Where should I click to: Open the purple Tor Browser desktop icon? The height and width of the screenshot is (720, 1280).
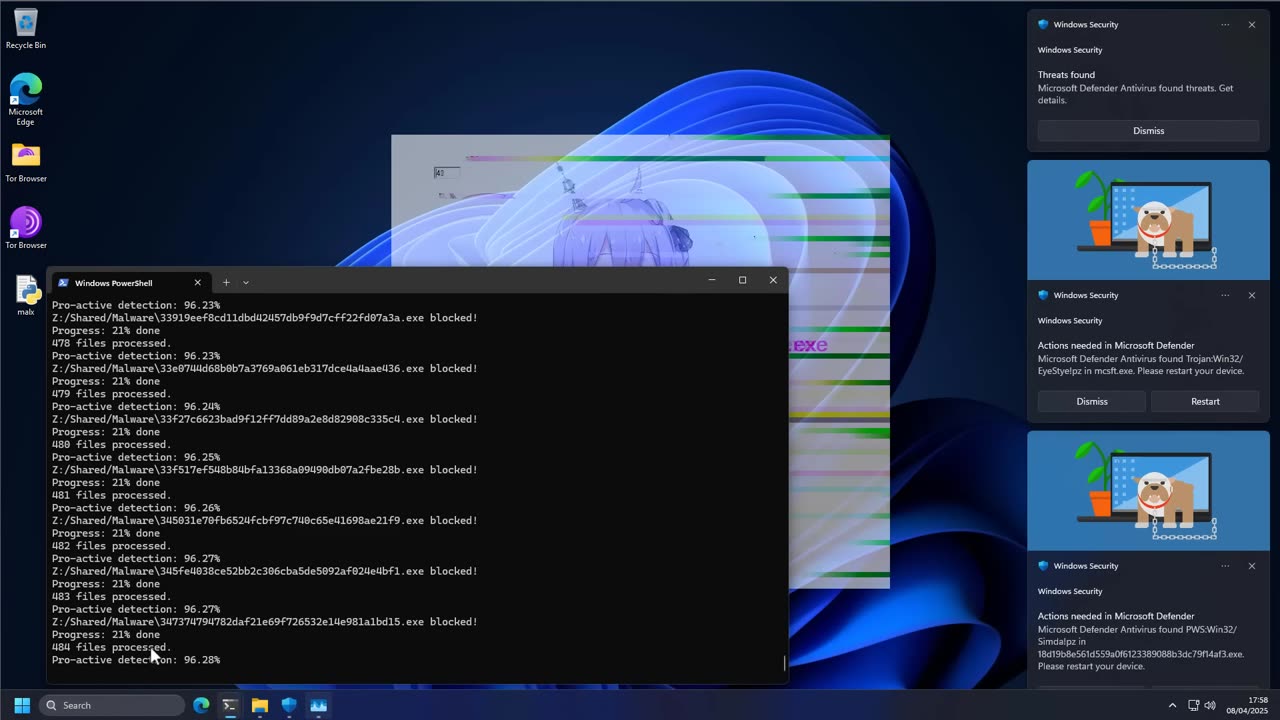pyautogui.click(x=25, y=228)
